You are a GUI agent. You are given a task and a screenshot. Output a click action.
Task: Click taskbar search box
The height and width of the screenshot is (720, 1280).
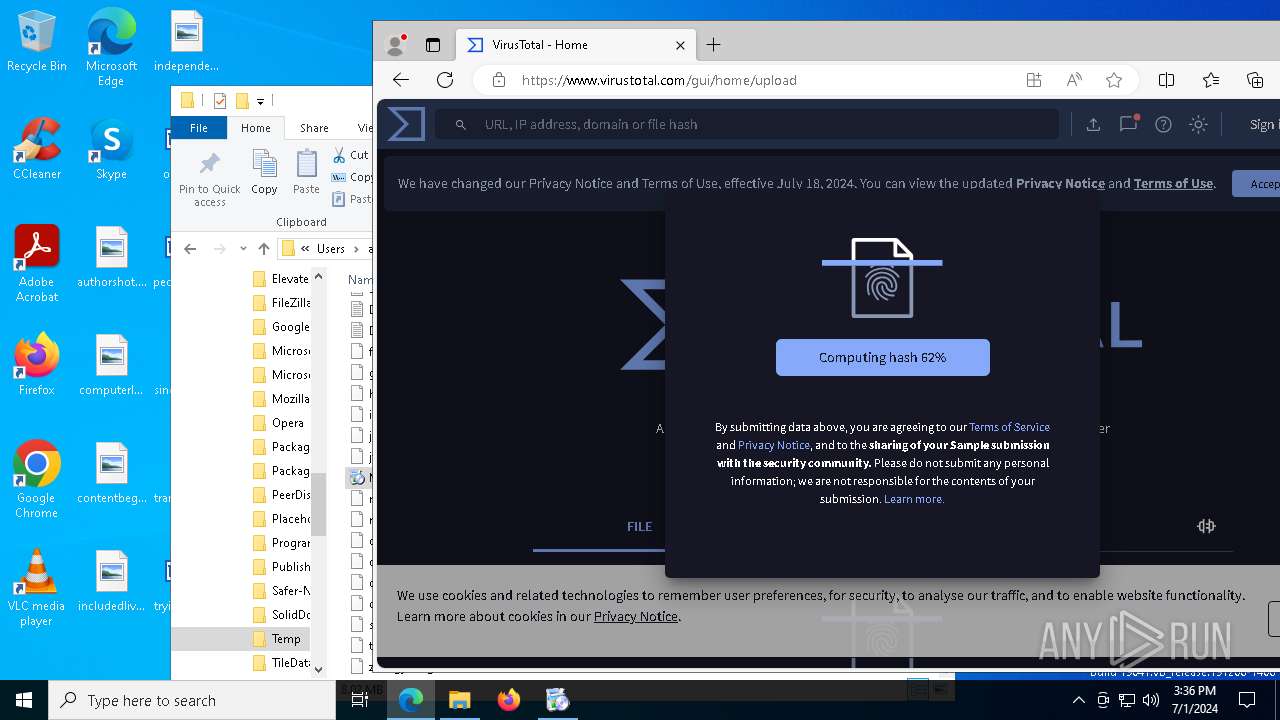(x=192, y=700)
